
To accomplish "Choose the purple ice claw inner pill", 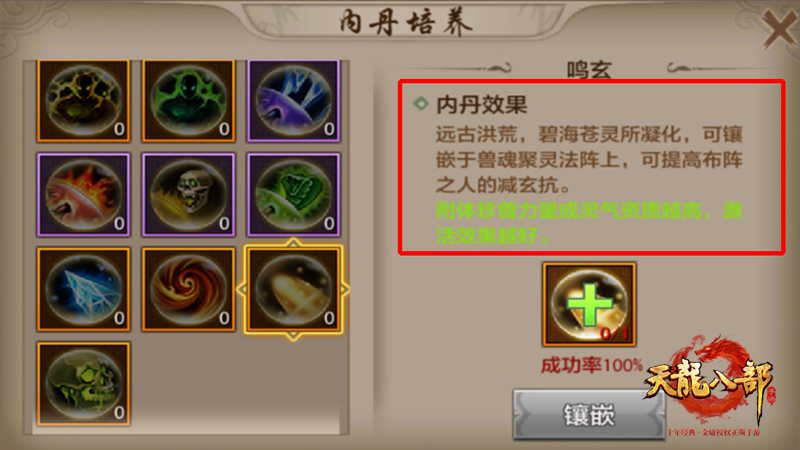I will 294,101.
